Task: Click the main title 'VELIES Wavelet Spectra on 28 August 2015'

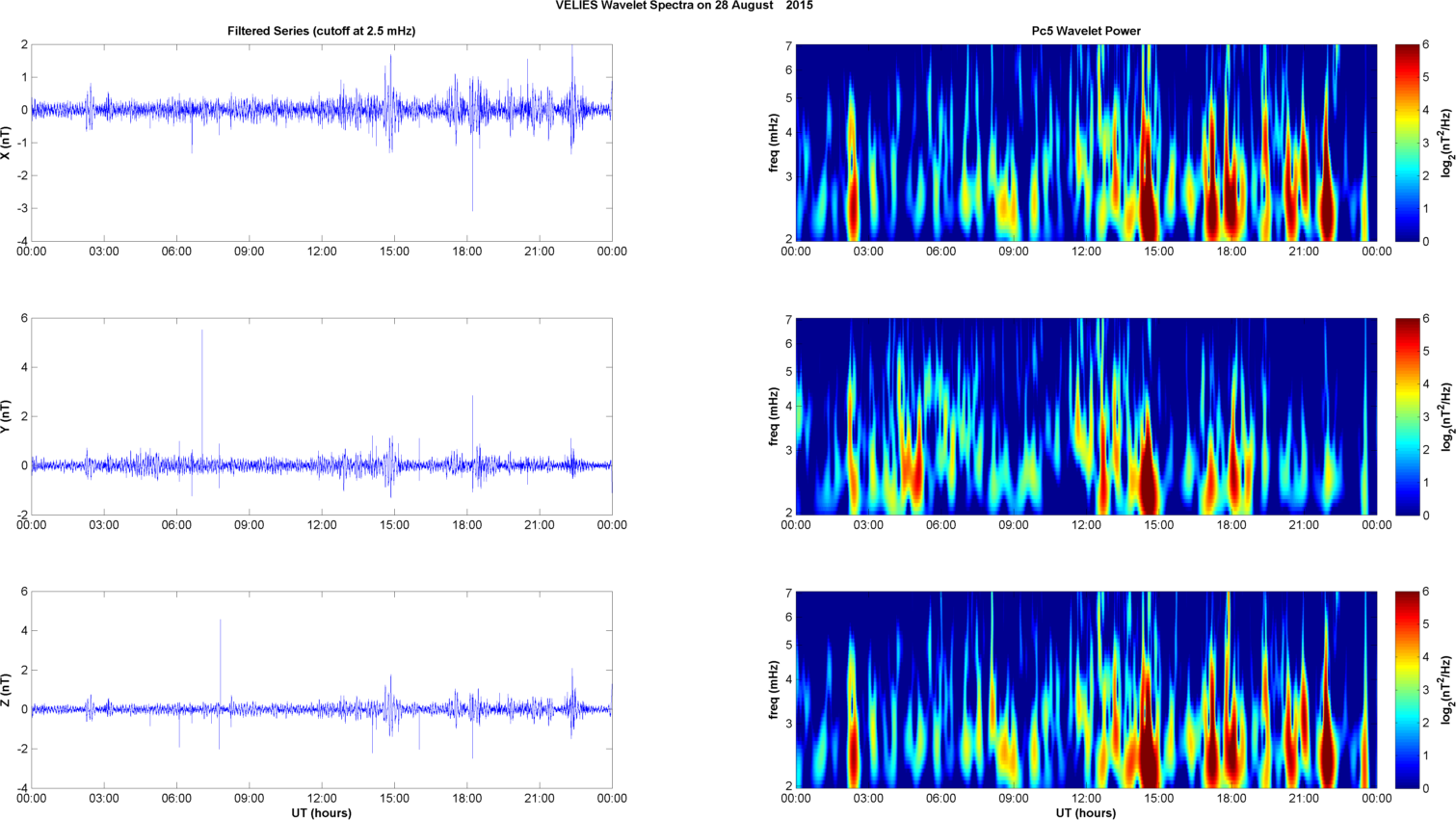Action: (x=683, y=6)
